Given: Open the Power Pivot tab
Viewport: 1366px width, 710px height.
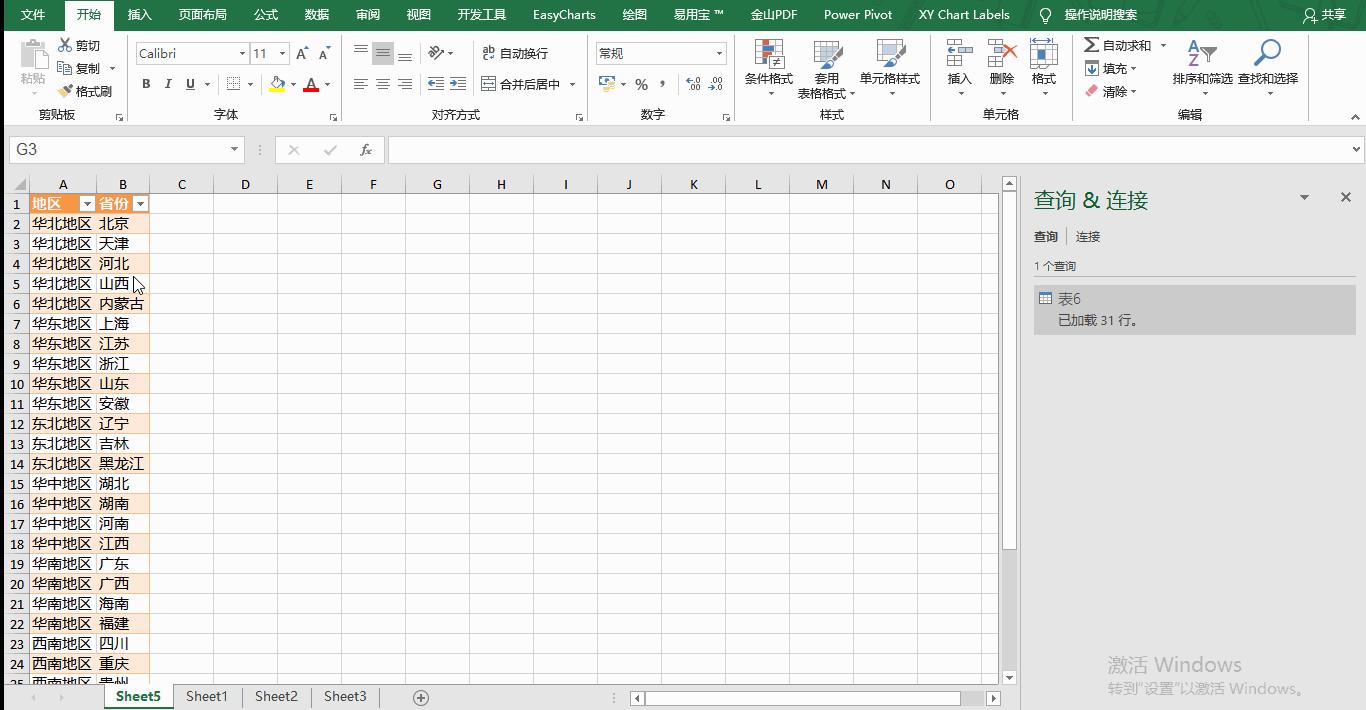Looking at the screenshot, I should coord(857,14).
